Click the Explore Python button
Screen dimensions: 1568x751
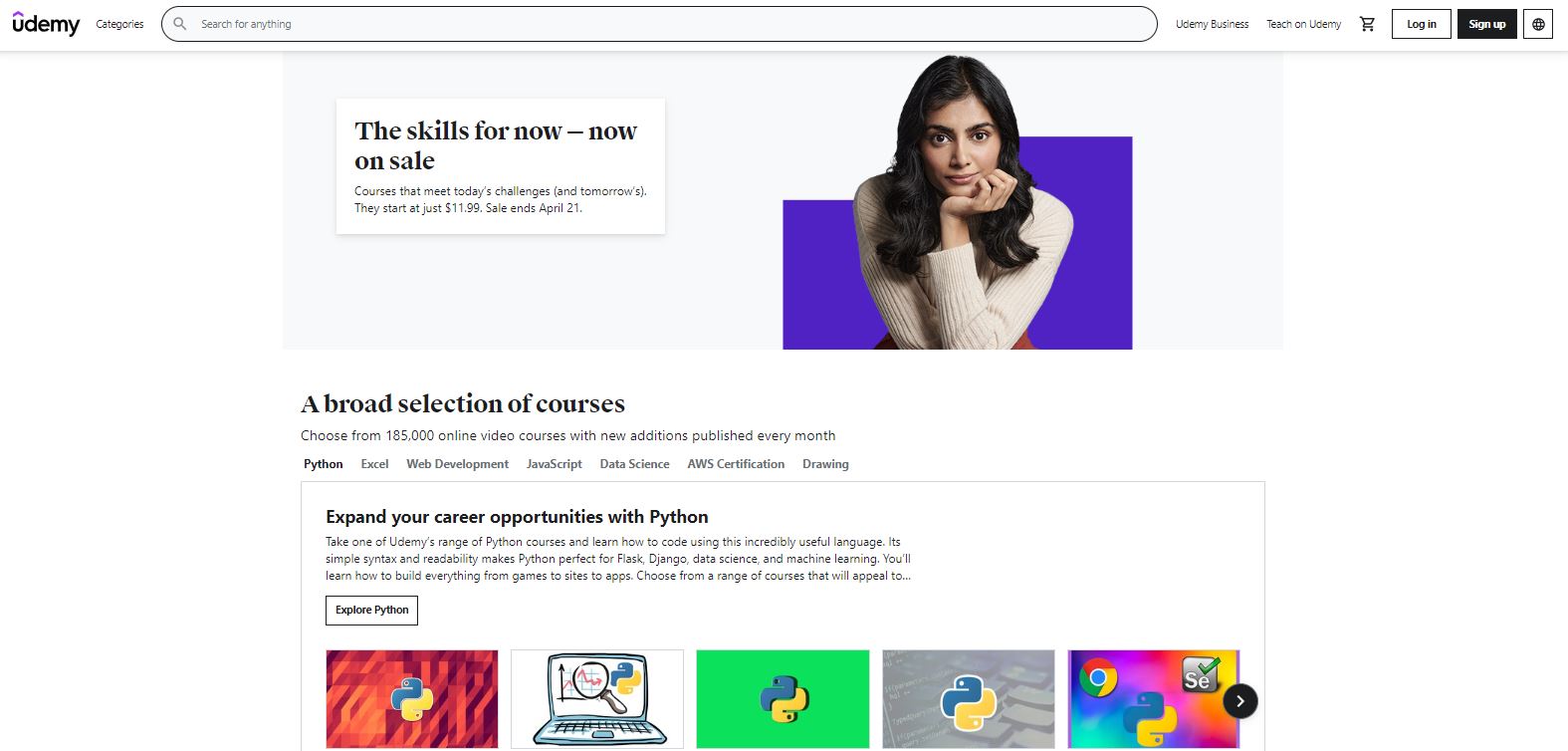tap(371, 610)
